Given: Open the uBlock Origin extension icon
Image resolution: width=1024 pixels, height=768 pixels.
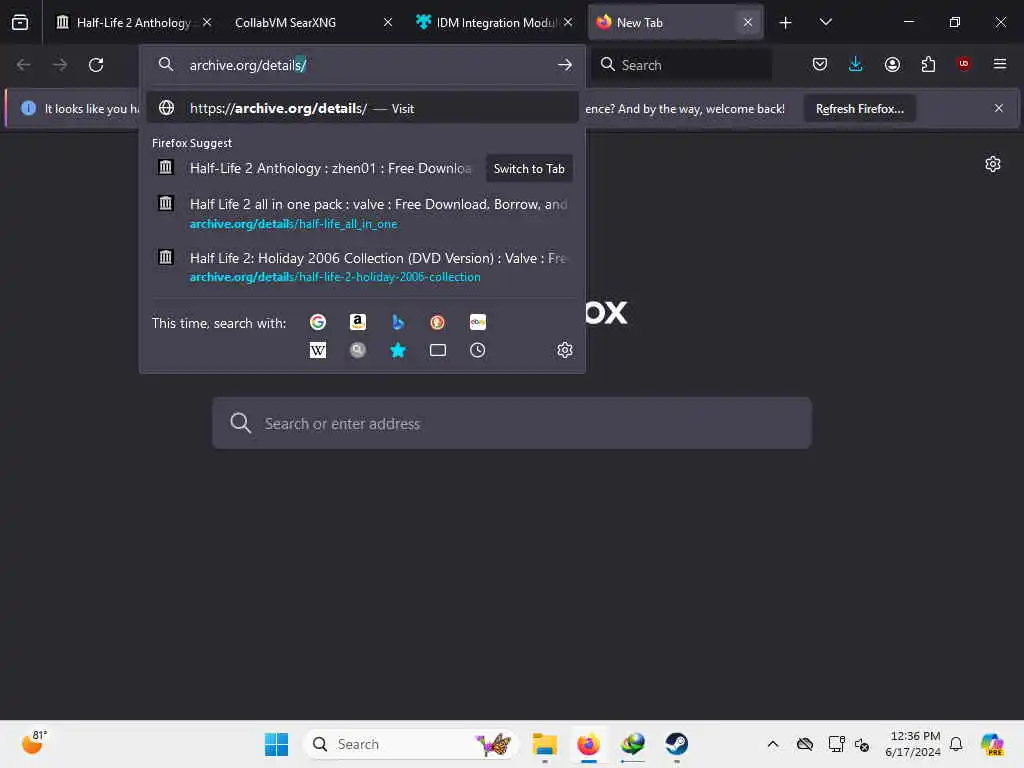Looking at the screenshot, I should click(x=964, y=64).
